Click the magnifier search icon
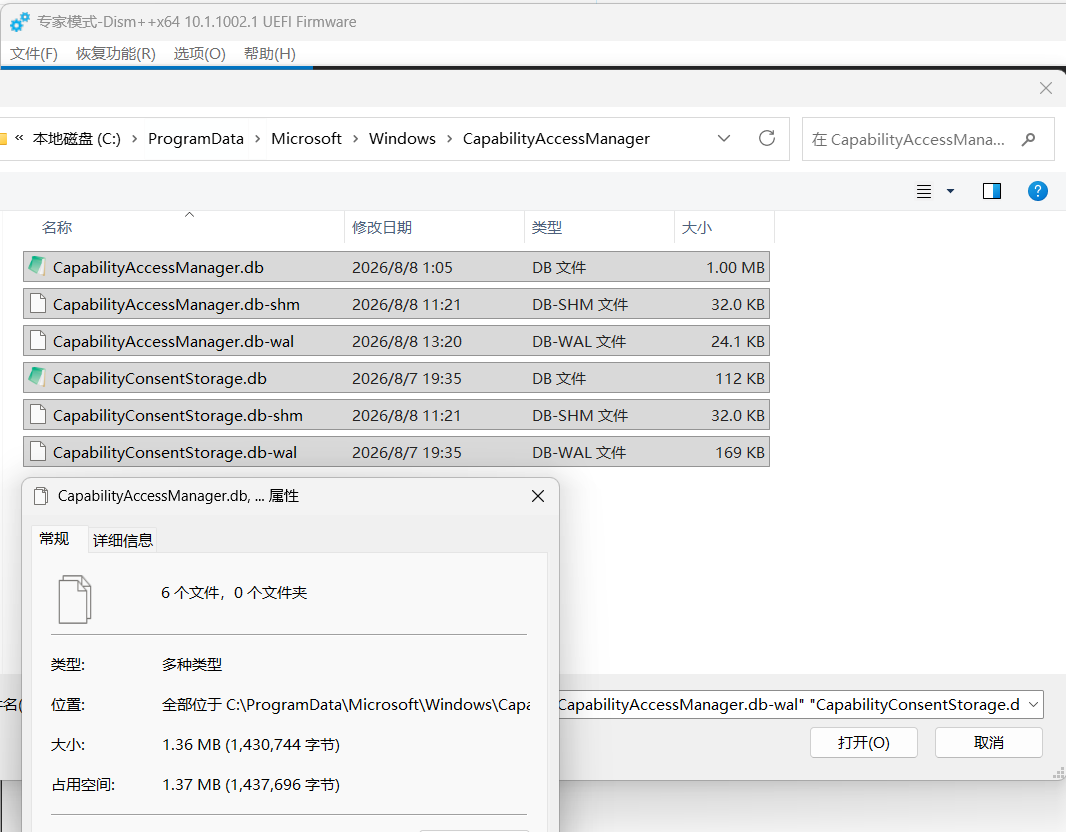This screenshot has width=1066, height=832. [1029, 139]
